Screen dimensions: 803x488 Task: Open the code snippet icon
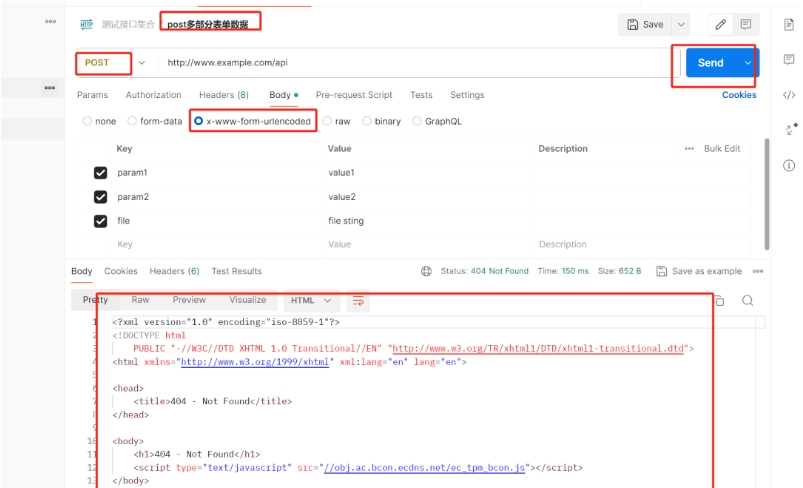[789, 95]
